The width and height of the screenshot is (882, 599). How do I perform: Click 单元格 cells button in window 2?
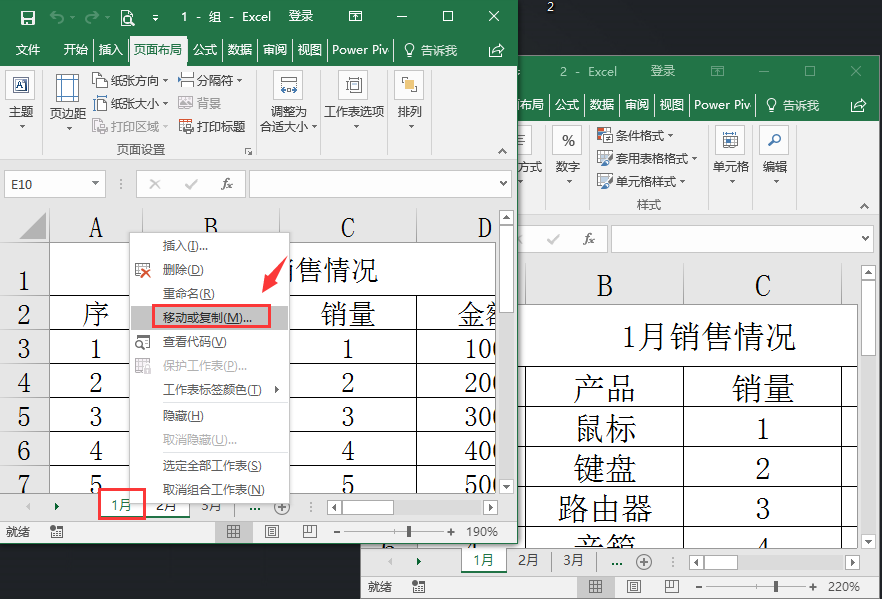(x=731, y=156)
